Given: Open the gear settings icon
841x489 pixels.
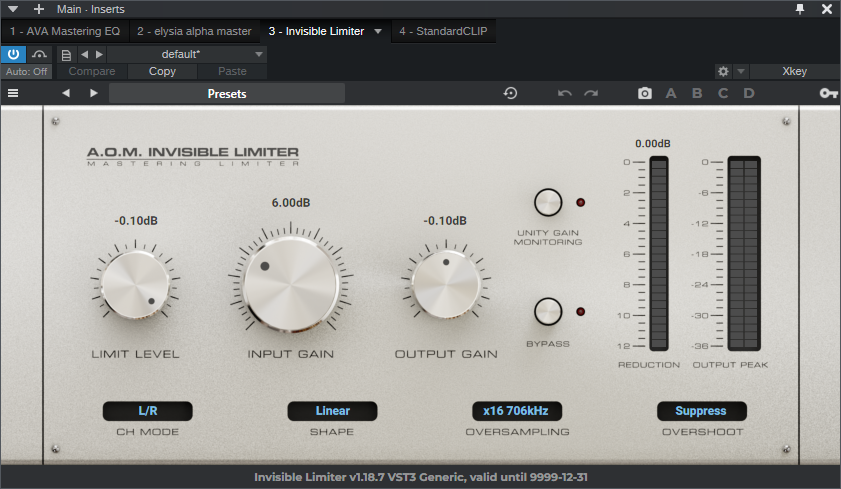Looking at the screenshot, I should [x=723, y=71].
